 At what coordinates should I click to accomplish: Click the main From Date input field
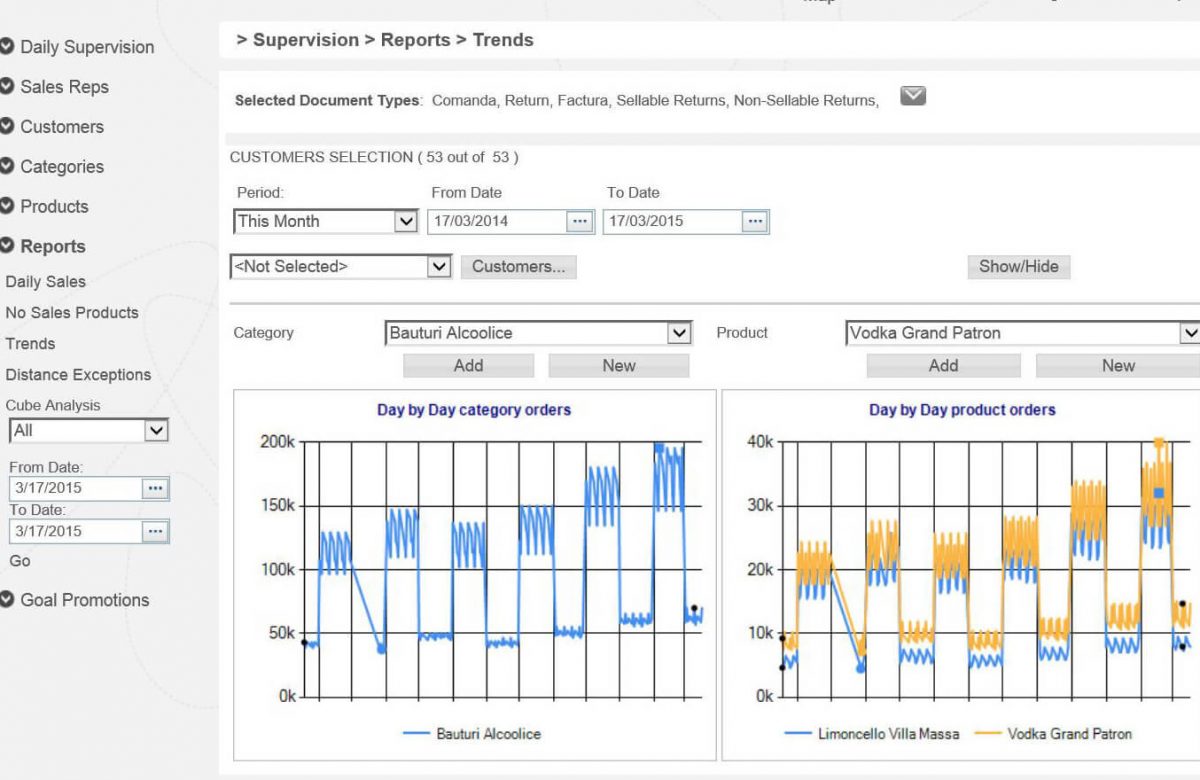496,221
